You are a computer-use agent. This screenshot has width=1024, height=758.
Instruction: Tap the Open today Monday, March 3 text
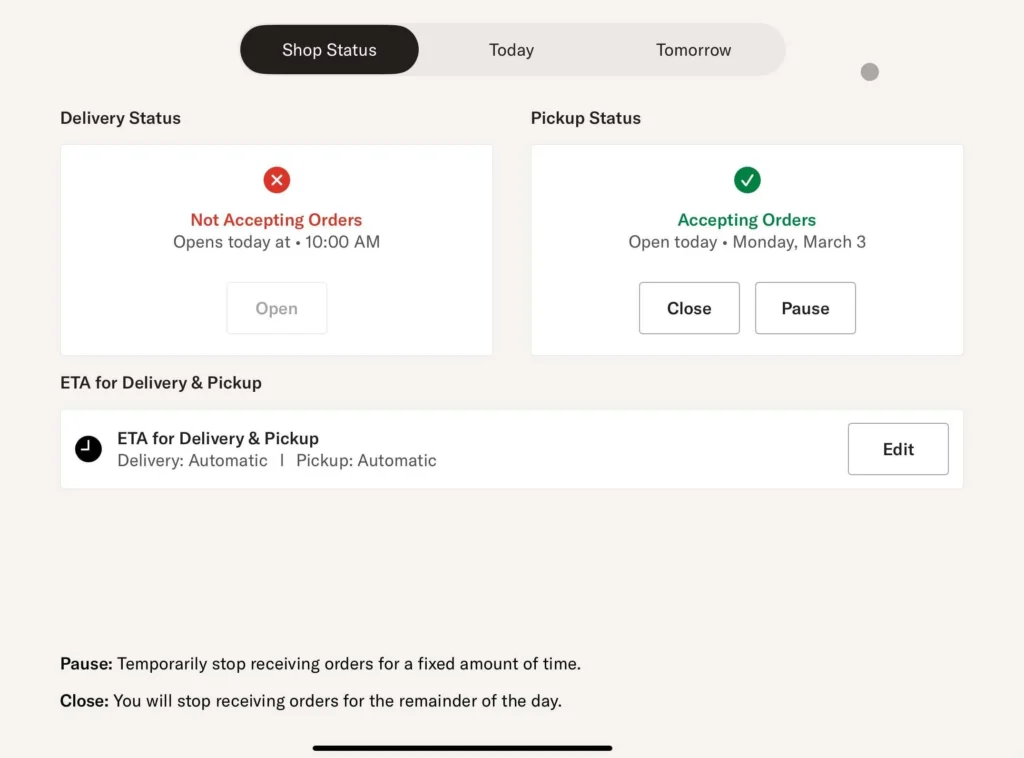tap(747, 242)
